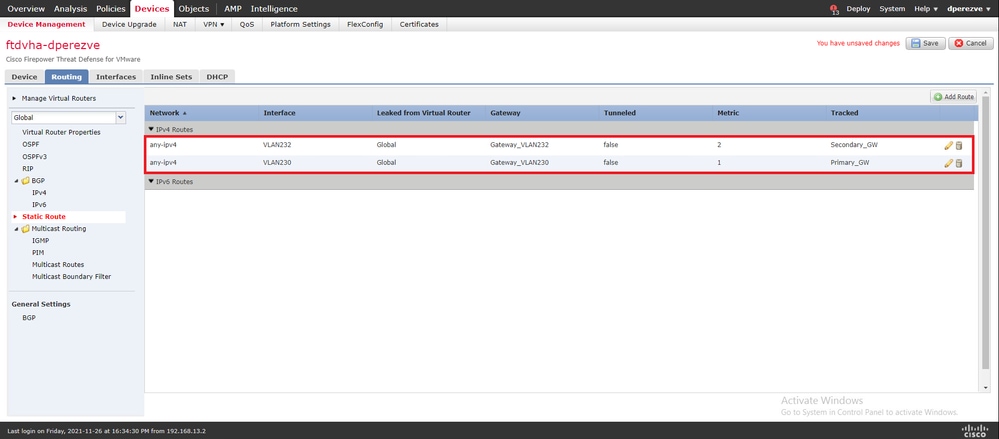The width and height of the screenshot is (999, 439).
Task: Switch to the QoS tab
Action: (x=247, y=24)
